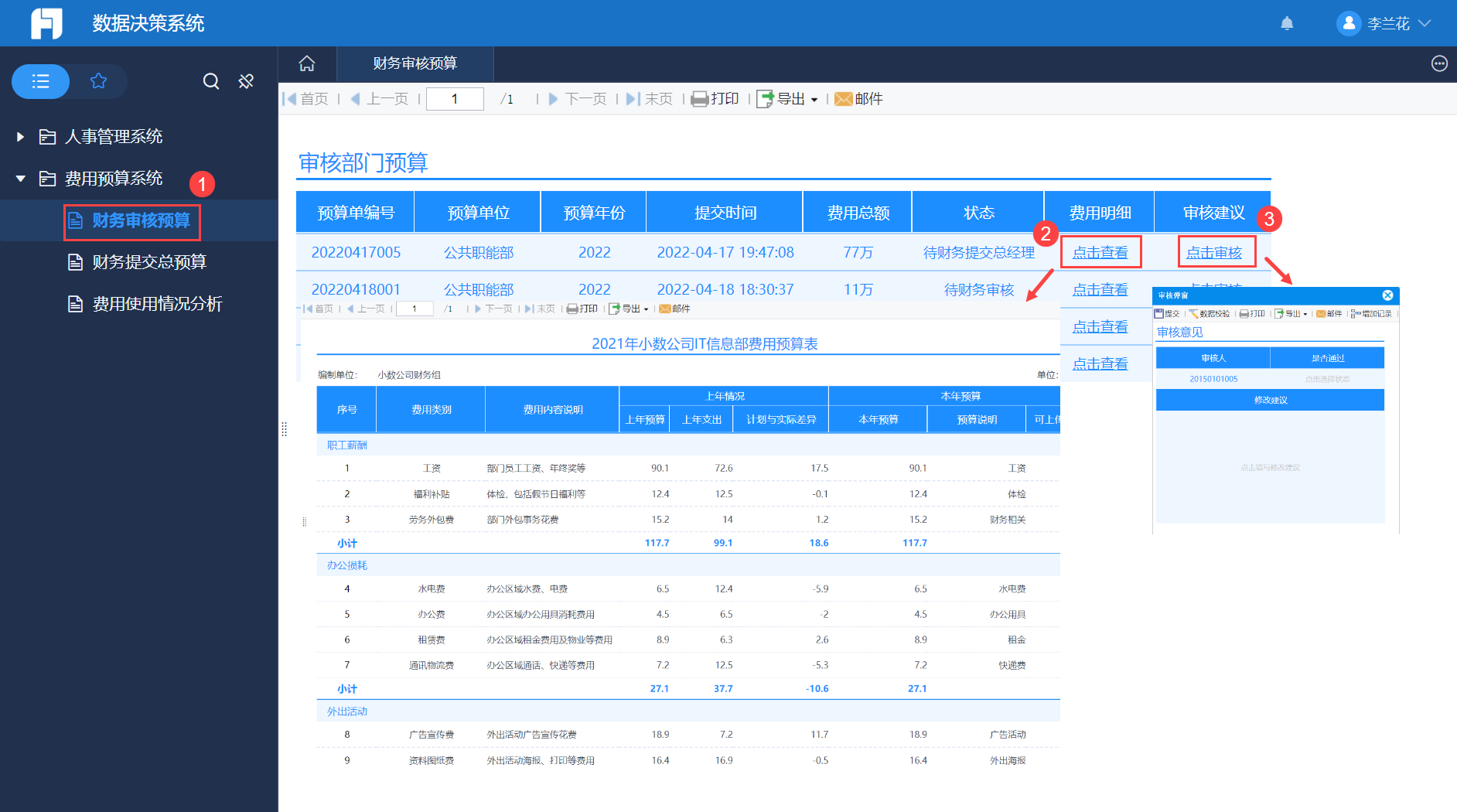1457x812 pixels.
Task: Close the audit popup window
Action: tap(1387, 295)
